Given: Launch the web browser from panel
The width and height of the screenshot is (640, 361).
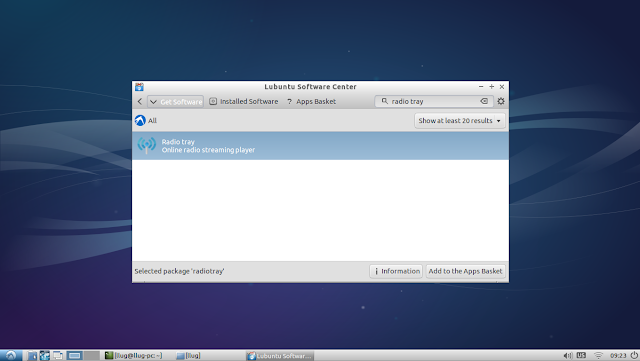Looking at the screenshot, I should pos(44,355).
